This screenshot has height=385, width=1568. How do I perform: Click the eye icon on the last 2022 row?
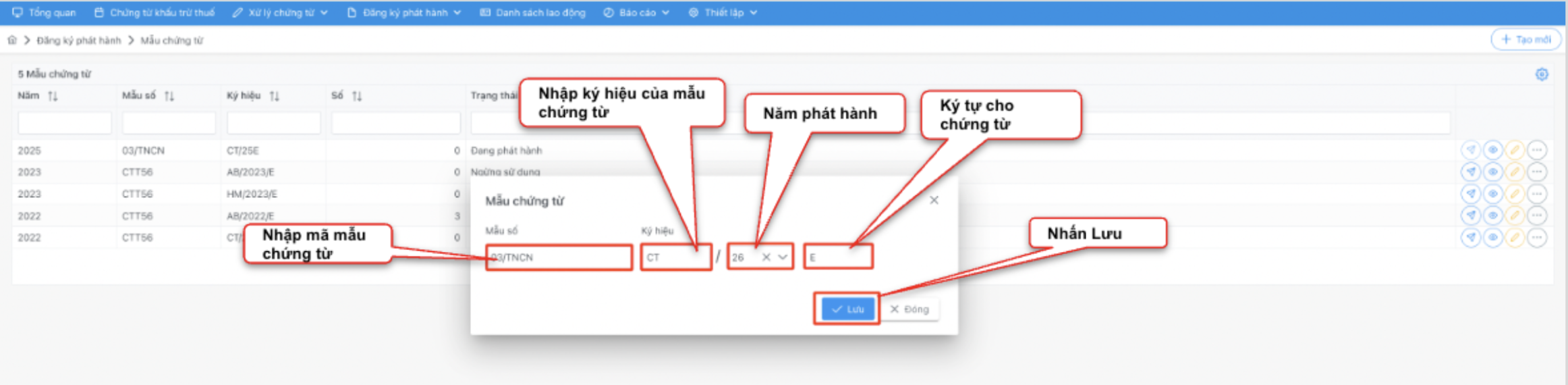point(1493,238)
